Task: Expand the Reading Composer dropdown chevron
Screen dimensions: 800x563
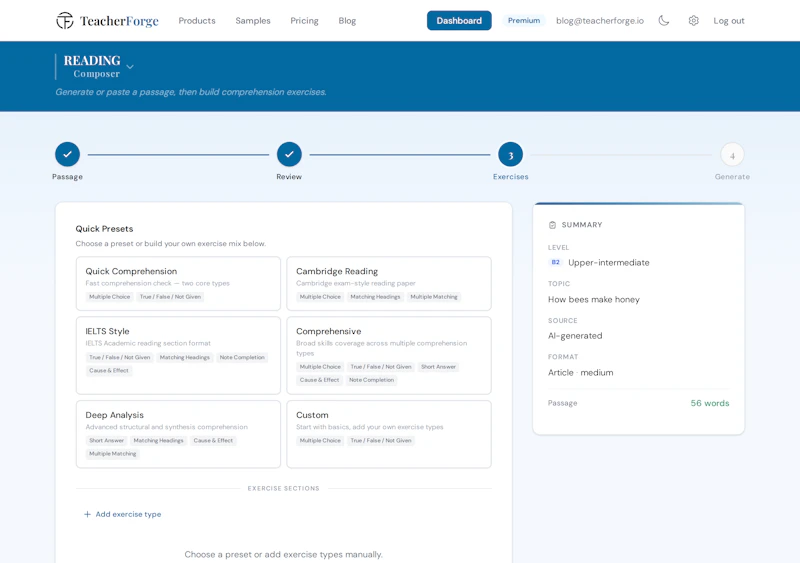Action: pos(130,67)
